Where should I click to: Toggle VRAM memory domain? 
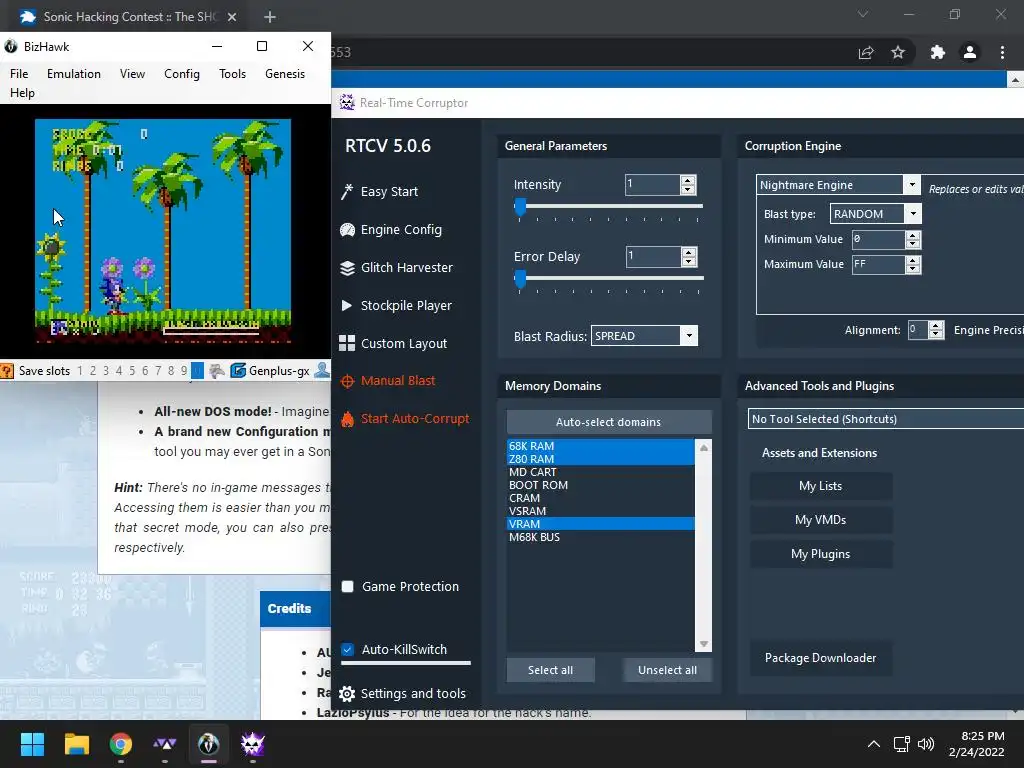click(x=601, y=524)
